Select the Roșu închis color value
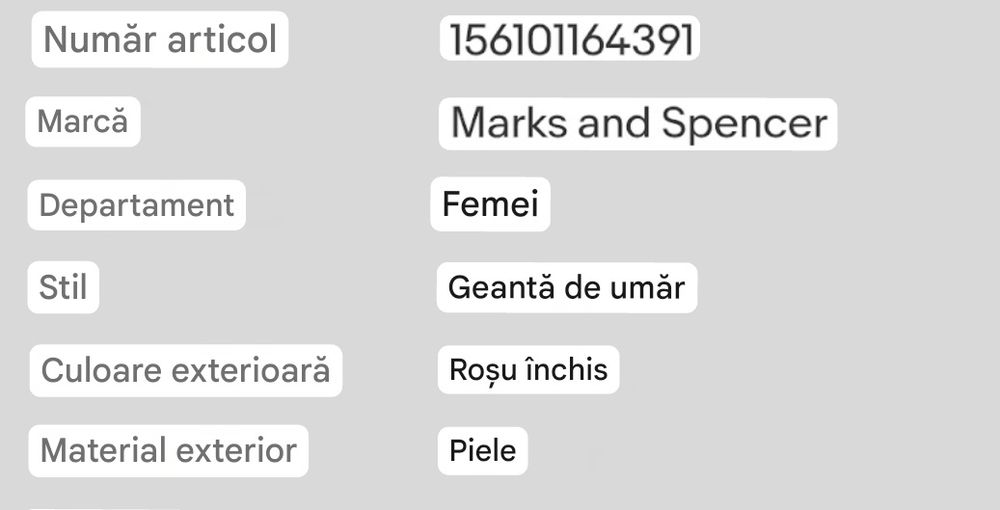 (528, 370)
